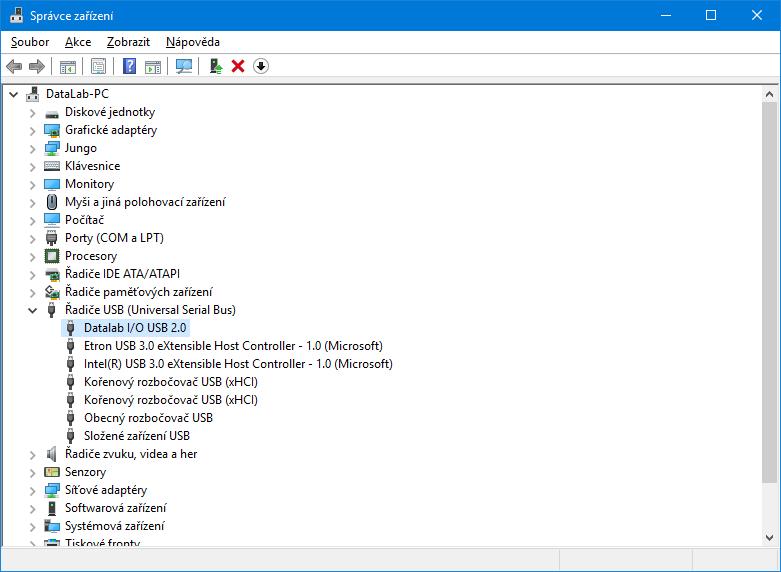This screenshot has width=781, height=572.
Task: Click the Správce zařízení title bar icon
Action: [16, 15]
